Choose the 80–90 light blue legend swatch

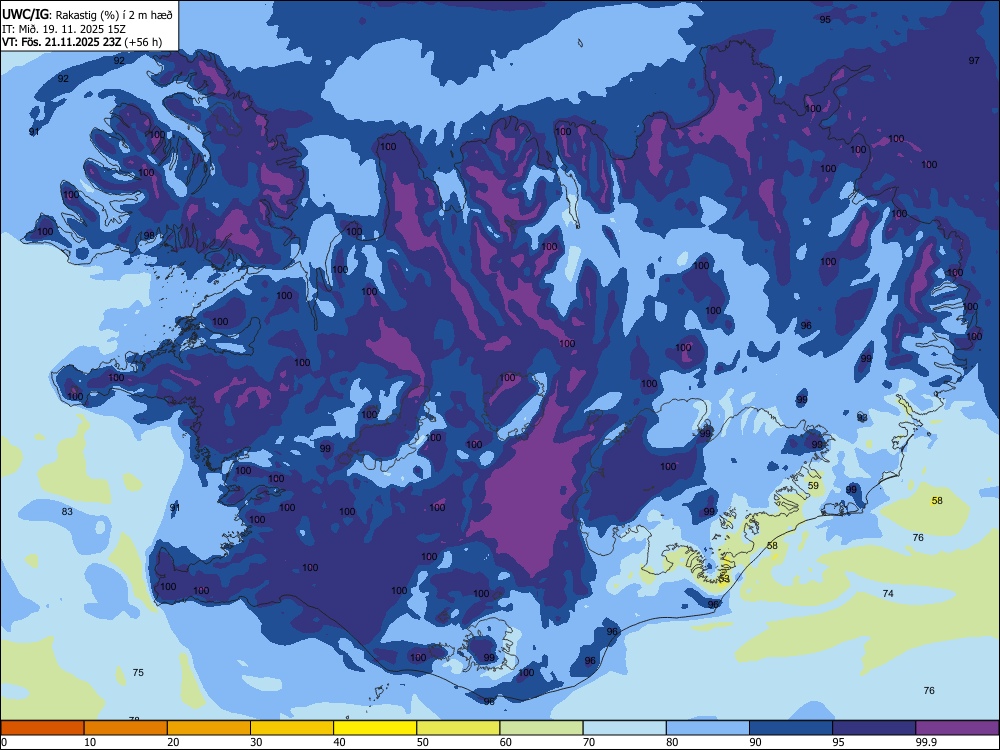click(x=708, y=728)
